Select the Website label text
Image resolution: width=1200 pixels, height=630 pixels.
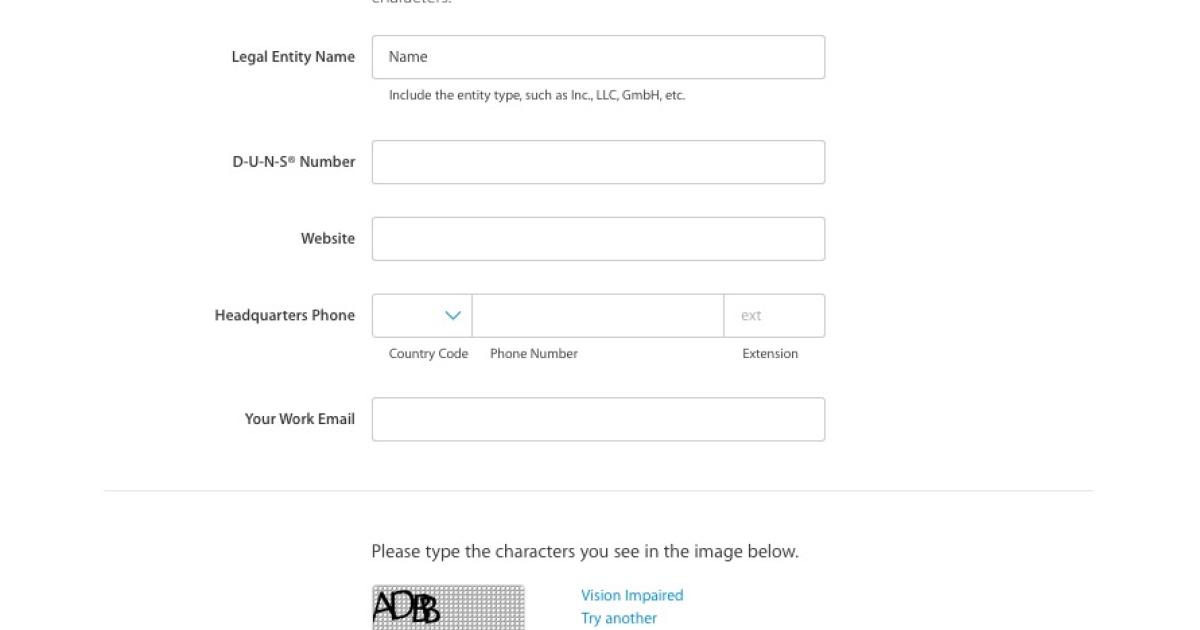328,239
